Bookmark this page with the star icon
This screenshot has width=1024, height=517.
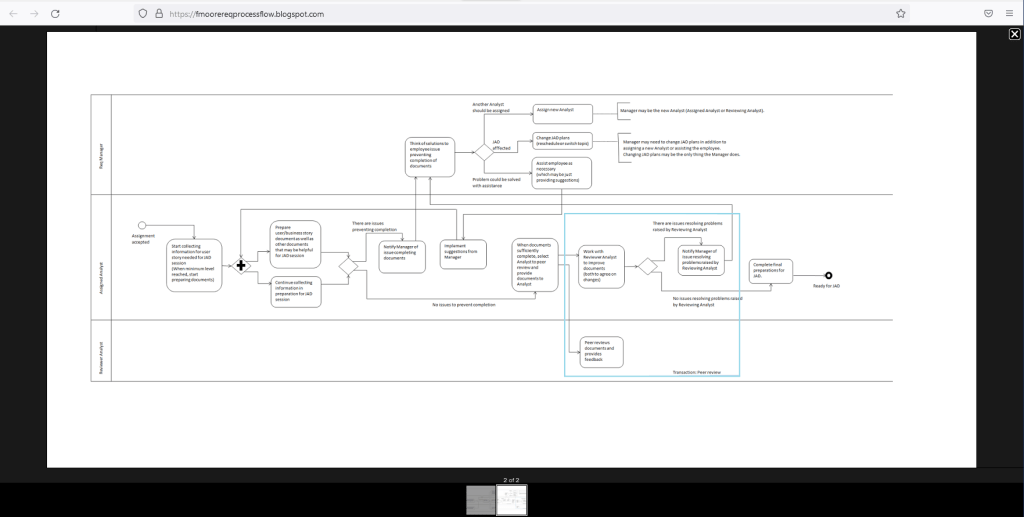[900, 13]
